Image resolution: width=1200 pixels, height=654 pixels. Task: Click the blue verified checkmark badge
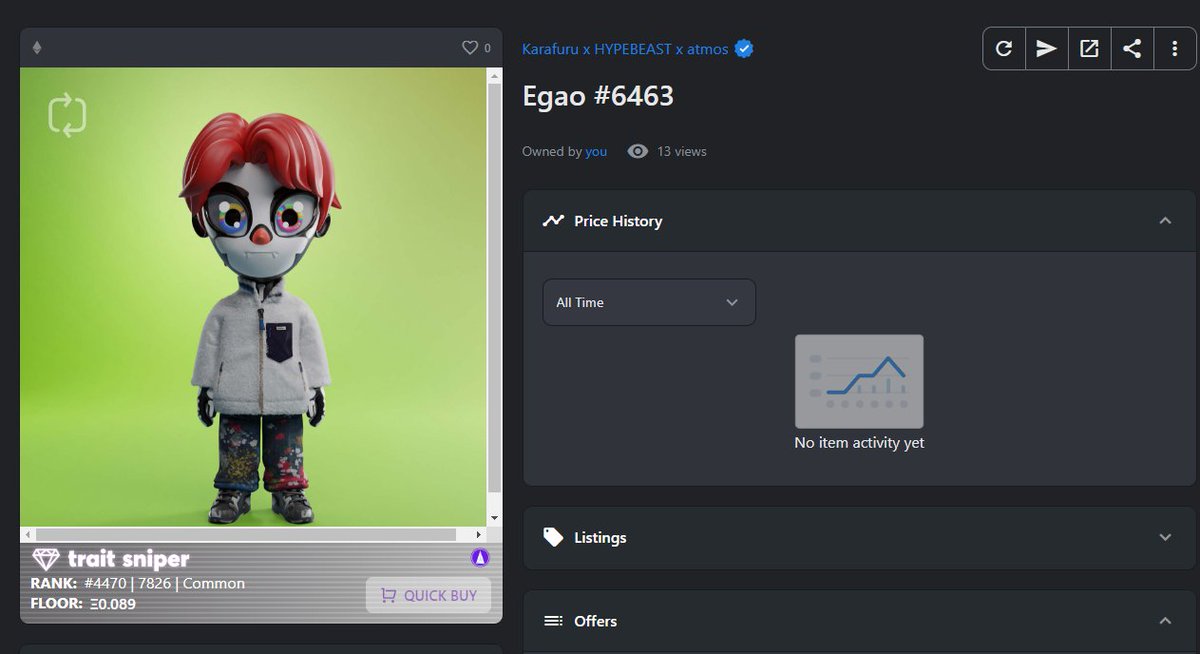click(743, 48)
